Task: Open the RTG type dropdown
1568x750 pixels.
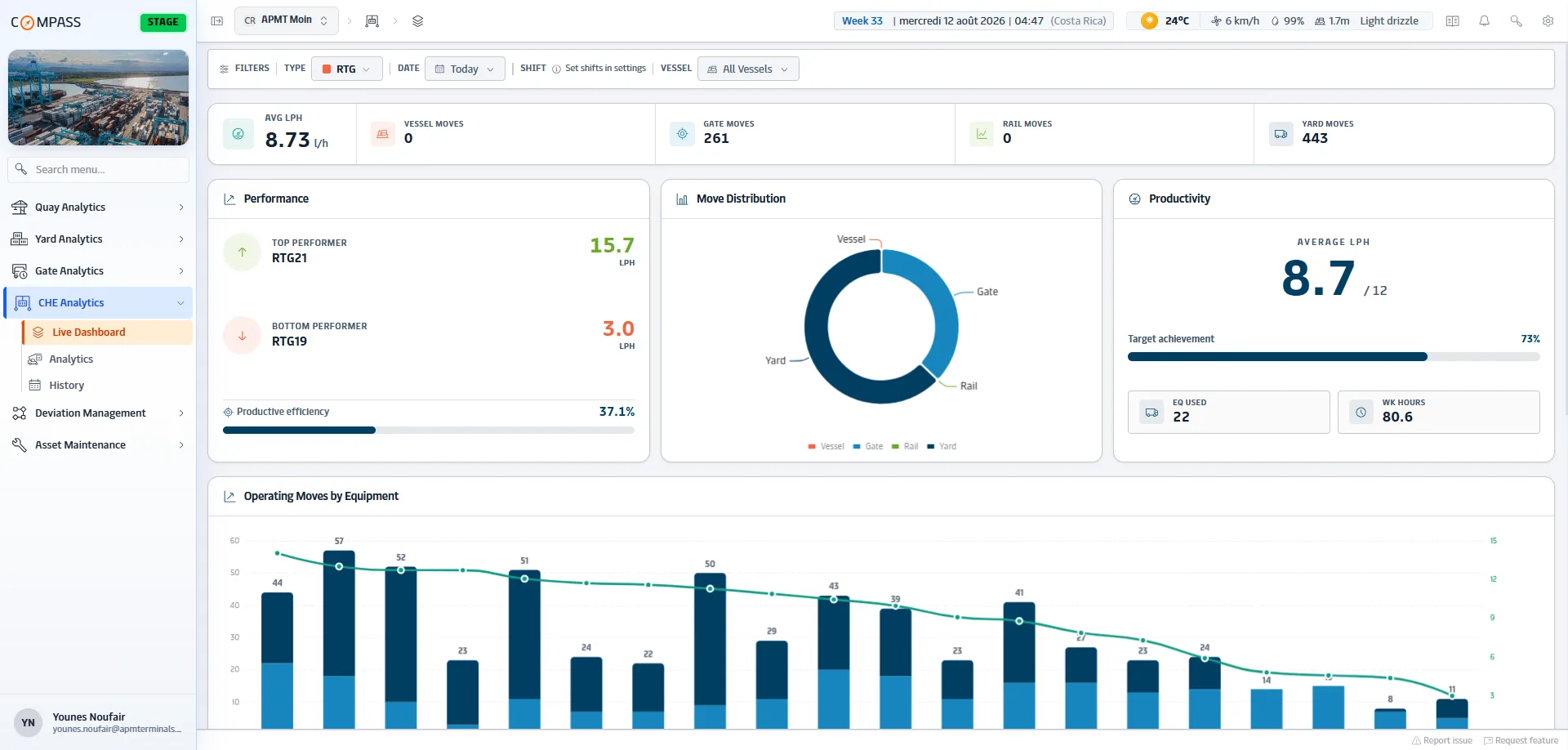Action: 347,69
